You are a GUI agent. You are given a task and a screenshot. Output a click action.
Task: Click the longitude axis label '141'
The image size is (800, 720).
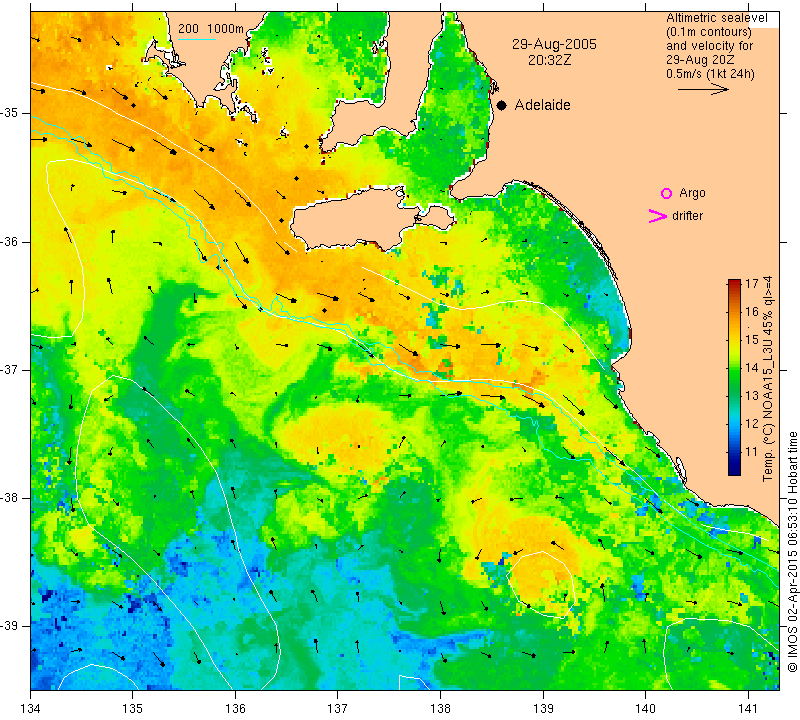coord(748,708)
